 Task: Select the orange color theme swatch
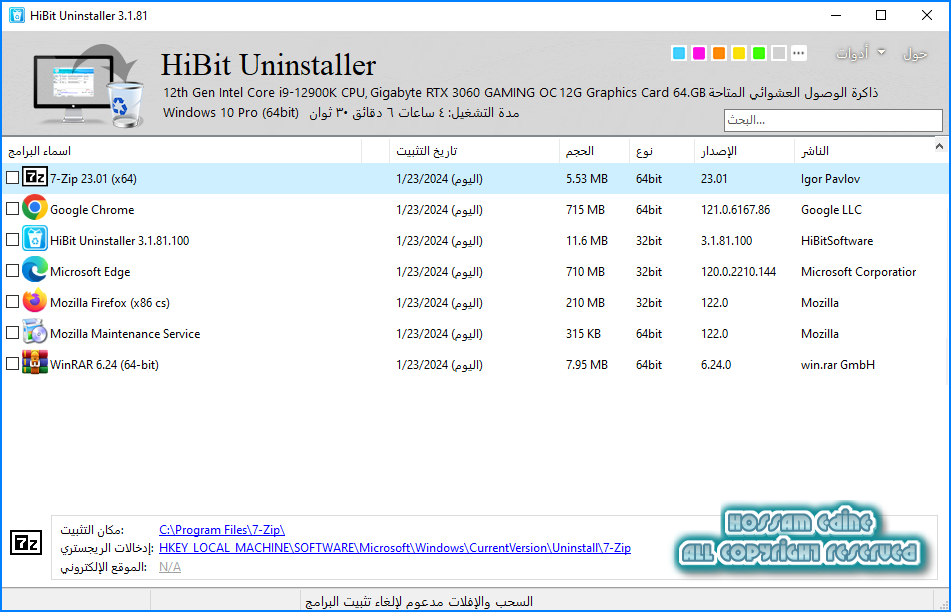coord(719,53)
